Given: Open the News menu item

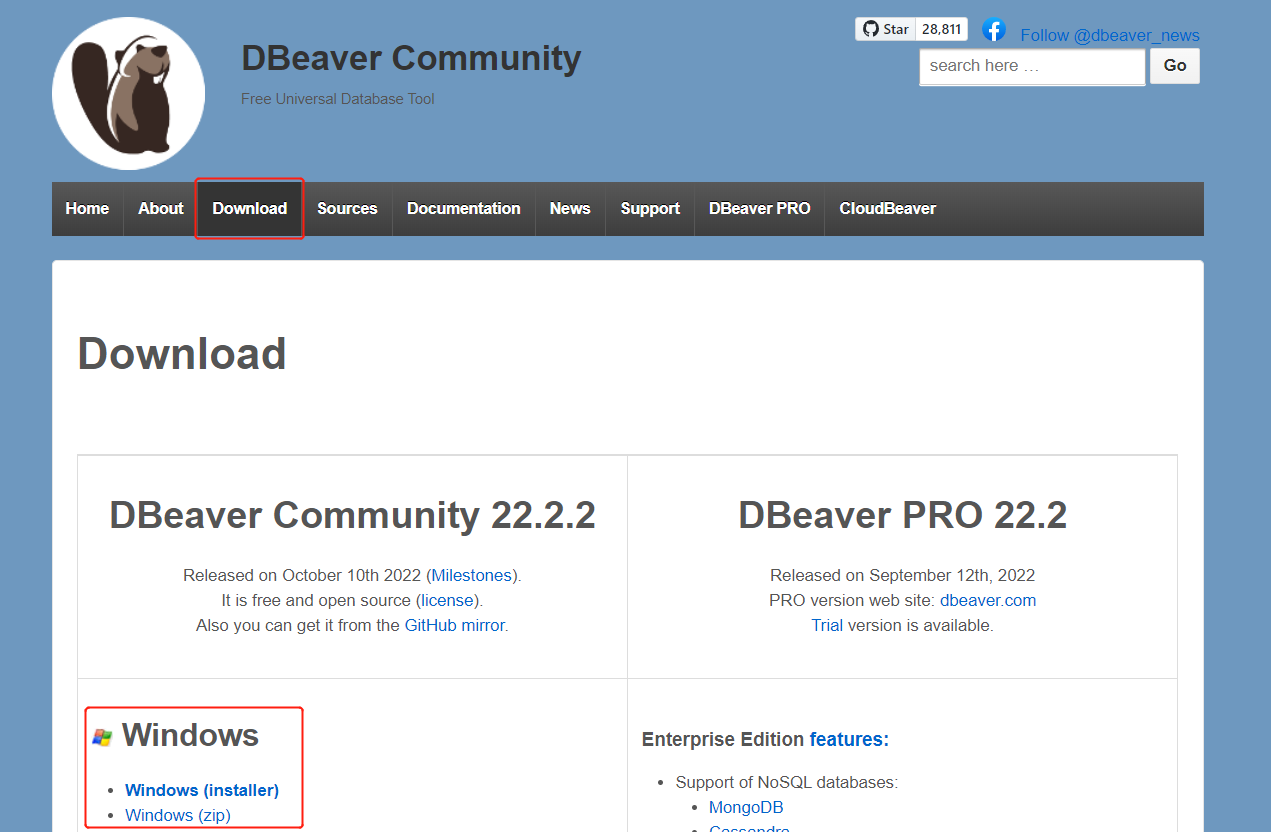Looking at the screenshot, I should [x=570, y=209].
